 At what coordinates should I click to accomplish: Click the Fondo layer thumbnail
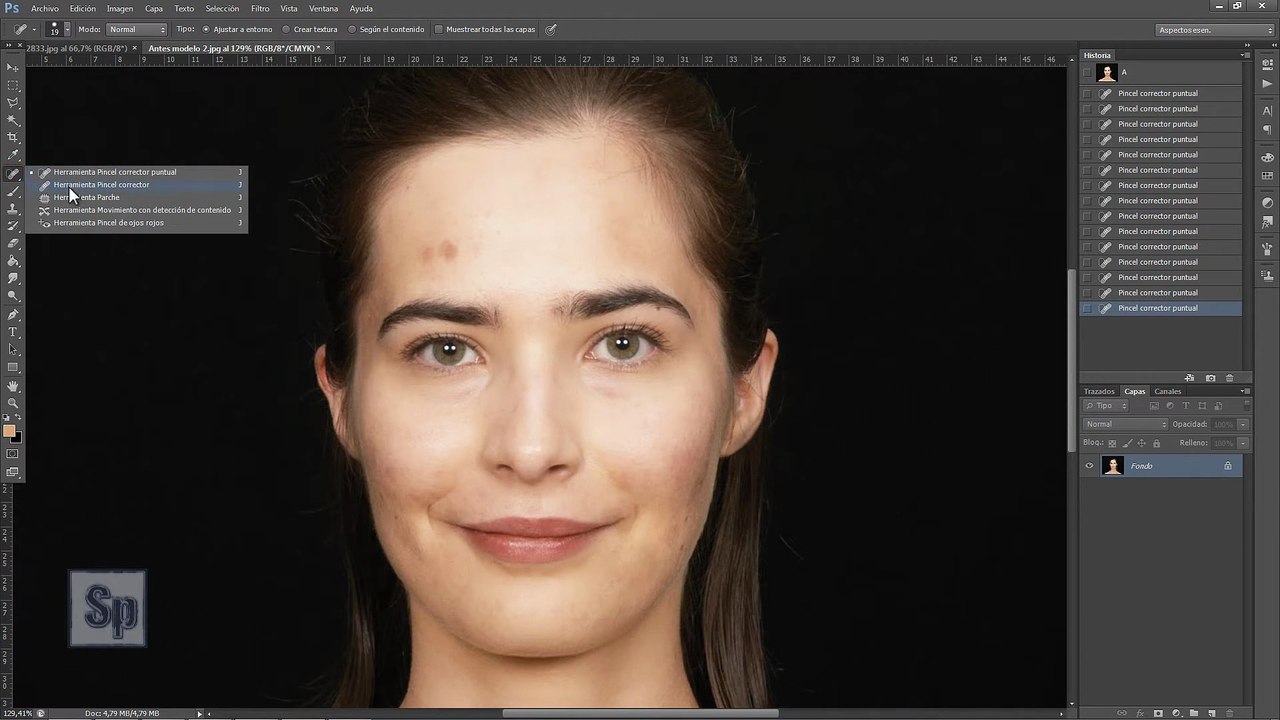point(1112,466)
